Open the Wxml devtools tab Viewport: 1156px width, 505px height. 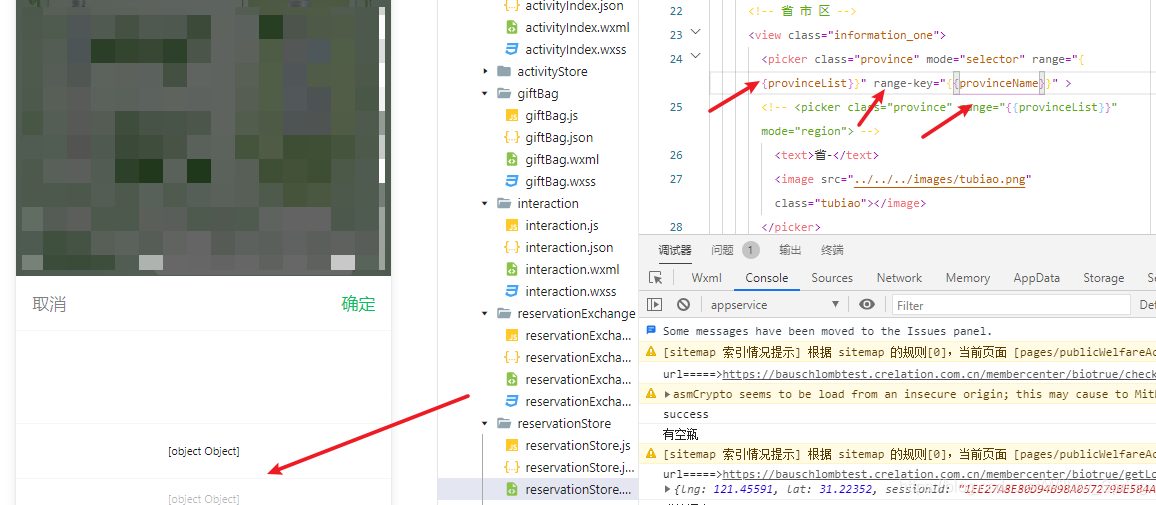(706, 278)
